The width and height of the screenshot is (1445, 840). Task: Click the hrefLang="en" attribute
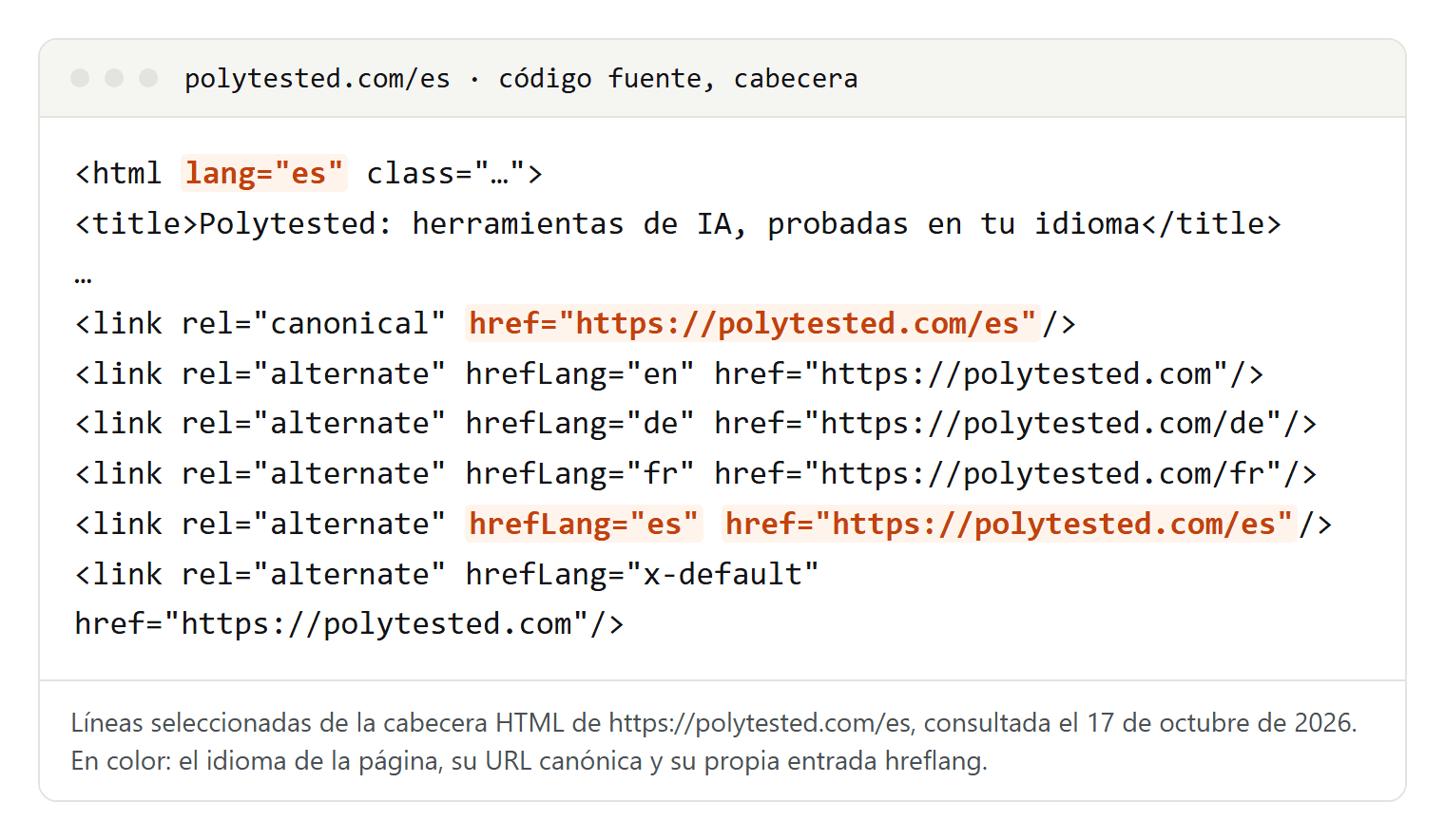pos(580,373)
